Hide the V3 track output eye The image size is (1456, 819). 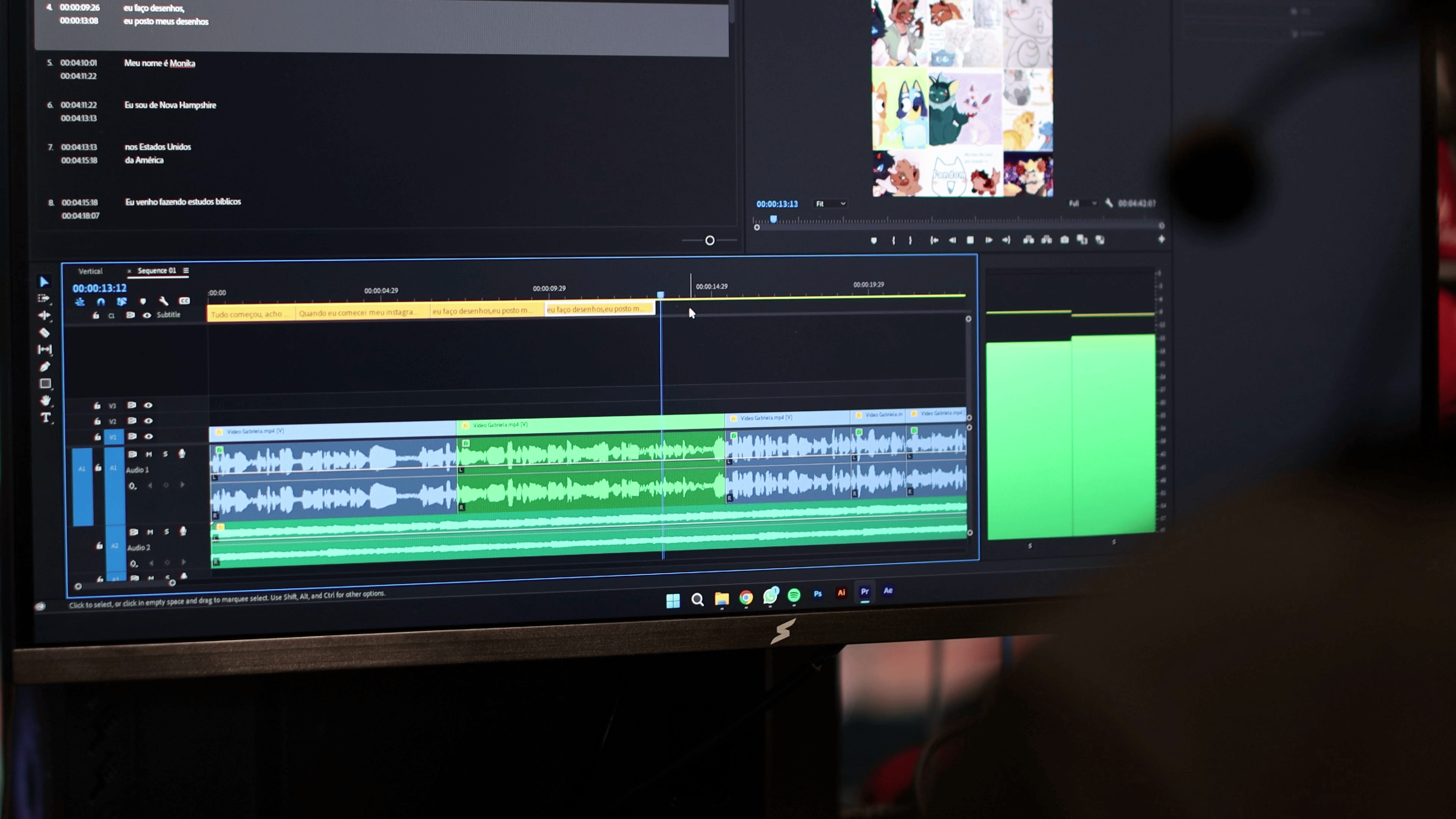[x=148, y=405]
